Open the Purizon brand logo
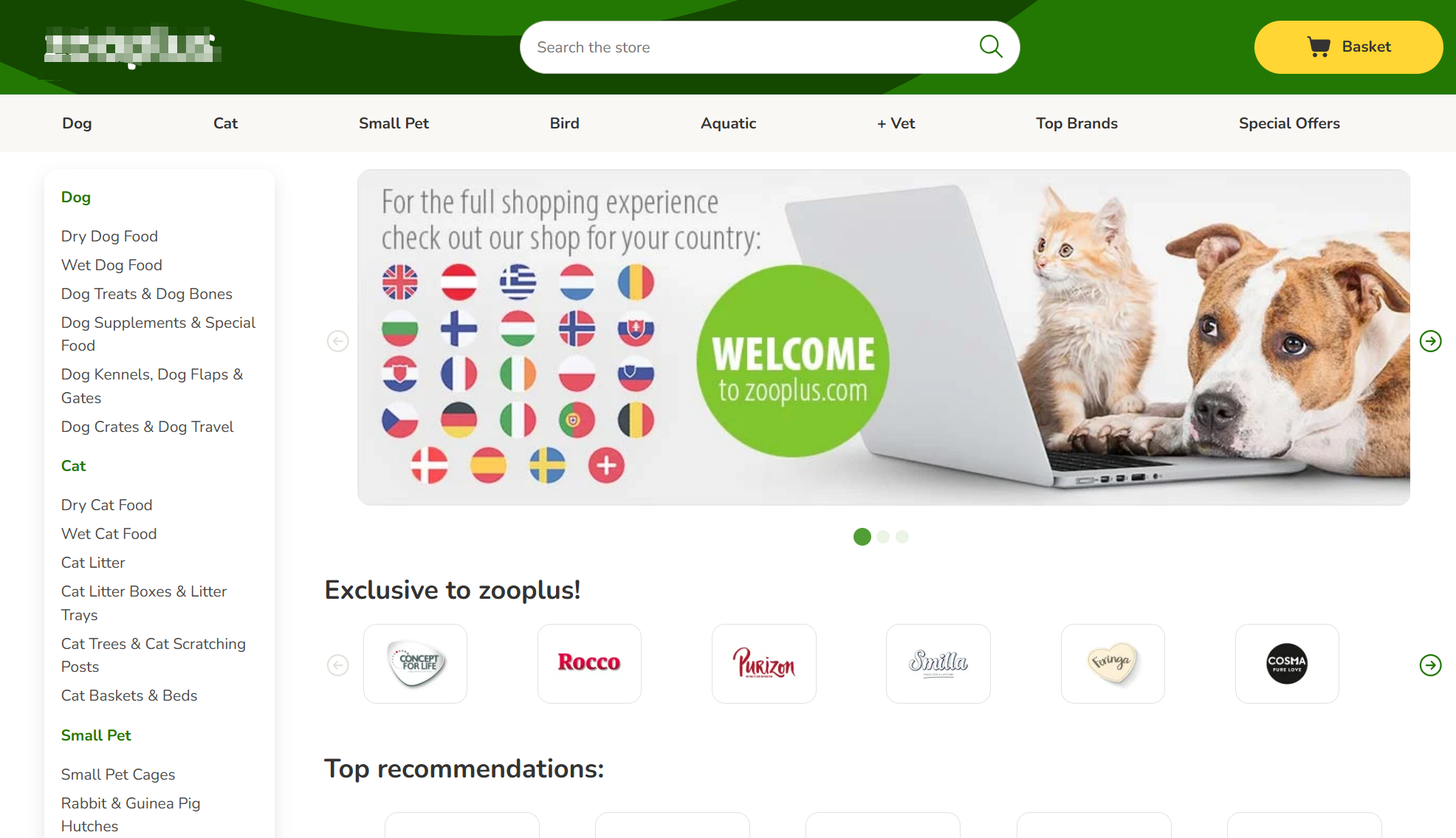1456x838 pixels. [x=764, y=663]
